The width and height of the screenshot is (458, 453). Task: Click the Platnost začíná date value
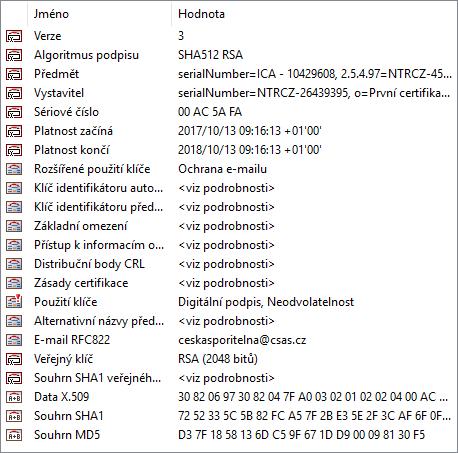(x=249, y=131)
